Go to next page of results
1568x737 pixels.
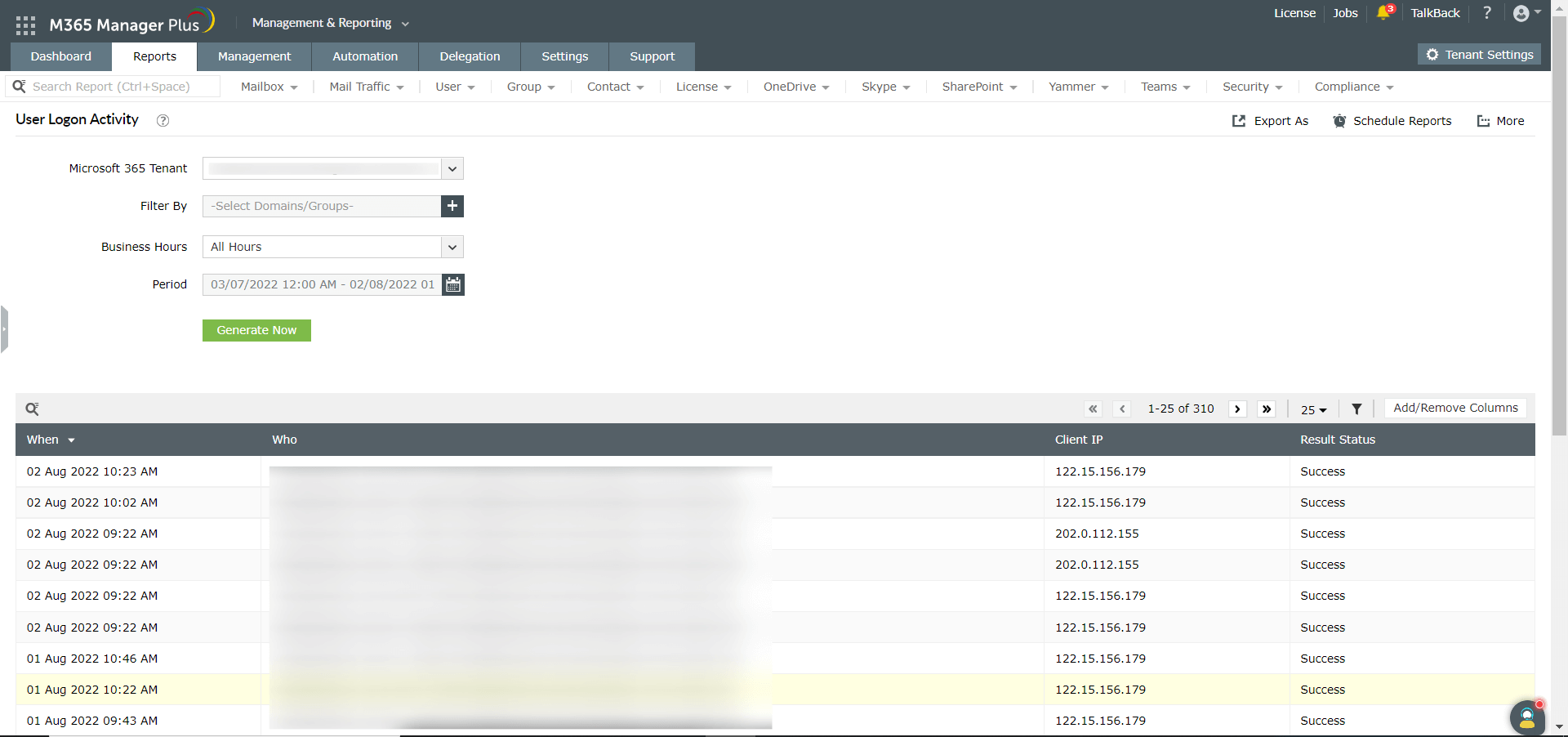click(x=1237, y=409)
